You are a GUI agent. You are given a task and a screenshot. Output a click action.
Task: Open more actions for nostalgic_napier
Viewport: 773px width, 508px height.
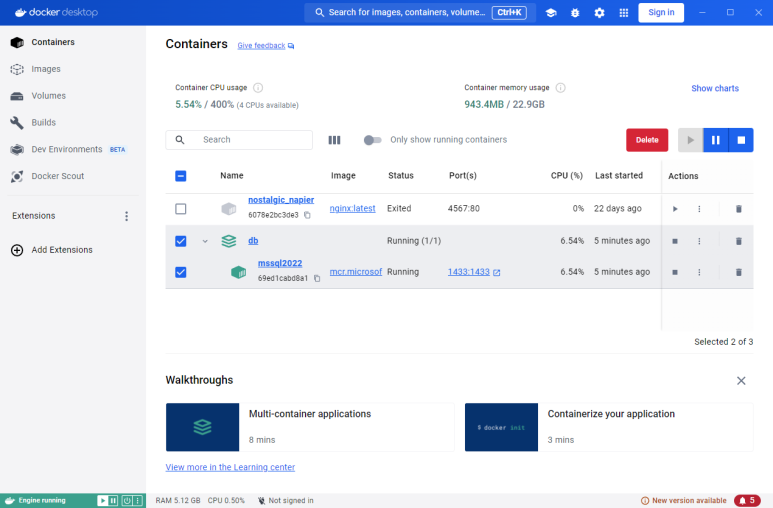699,209
